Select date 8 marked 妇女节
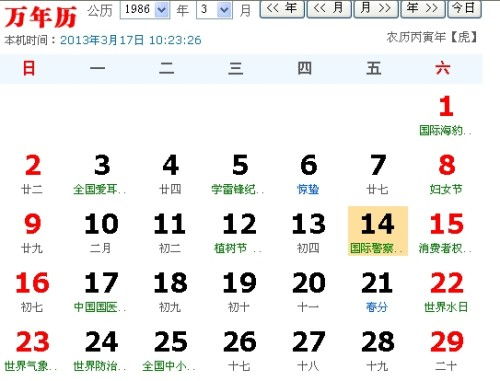Screen dimensions: 500x381 coord(446,174)
